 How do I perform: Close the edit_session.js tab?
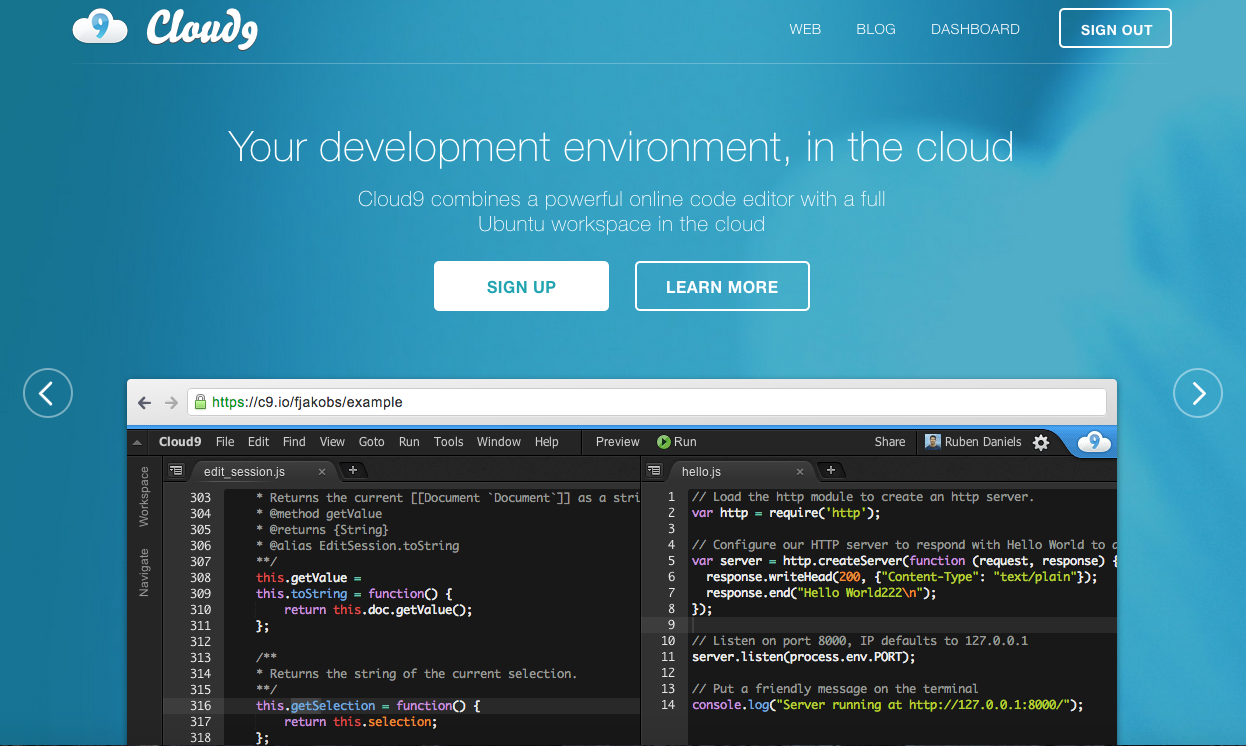[x=322, y=471]
